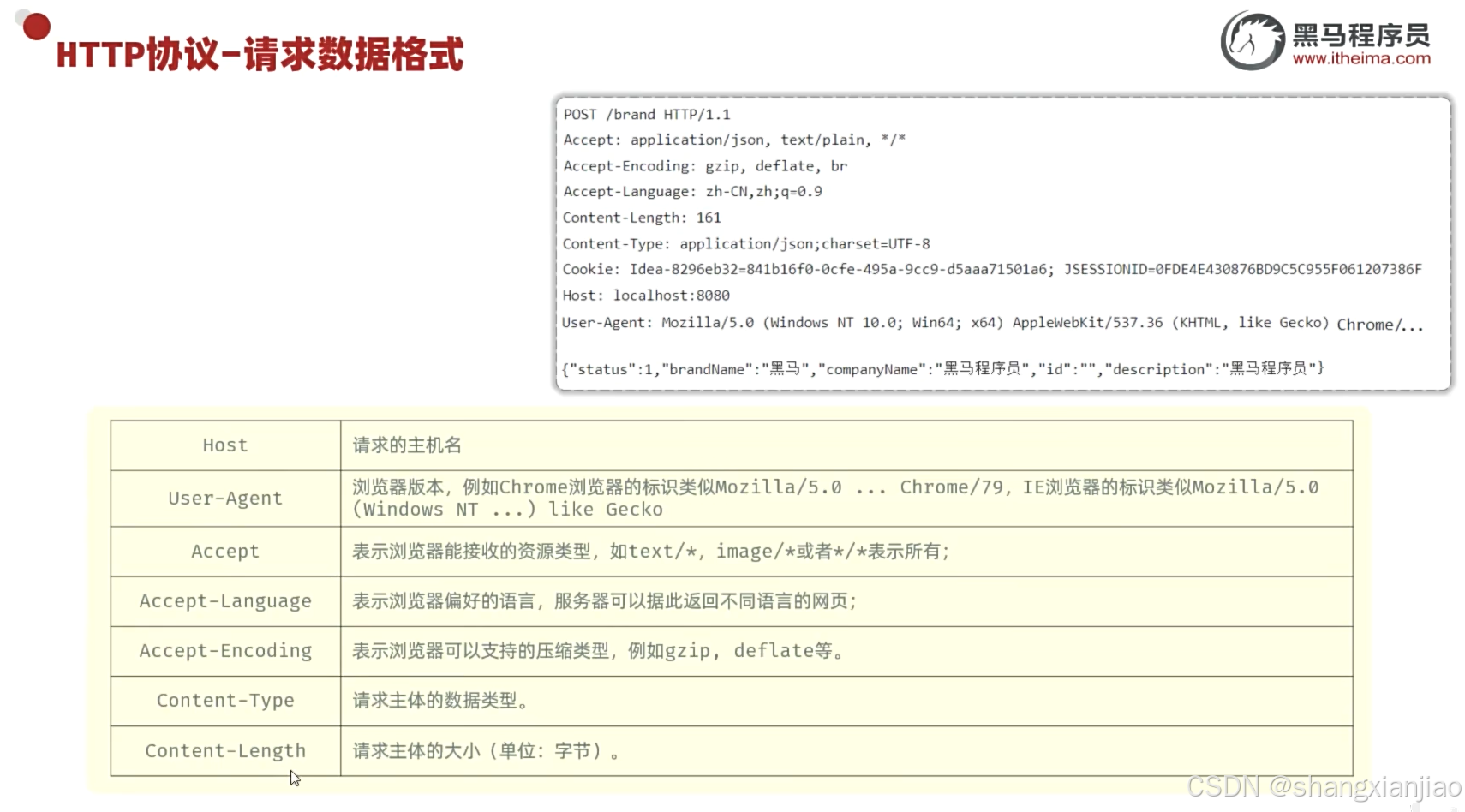The width and height of the screenshot is (1465, 812).
Task: Click the JSON request body with brandName
Action: (942, 368)
